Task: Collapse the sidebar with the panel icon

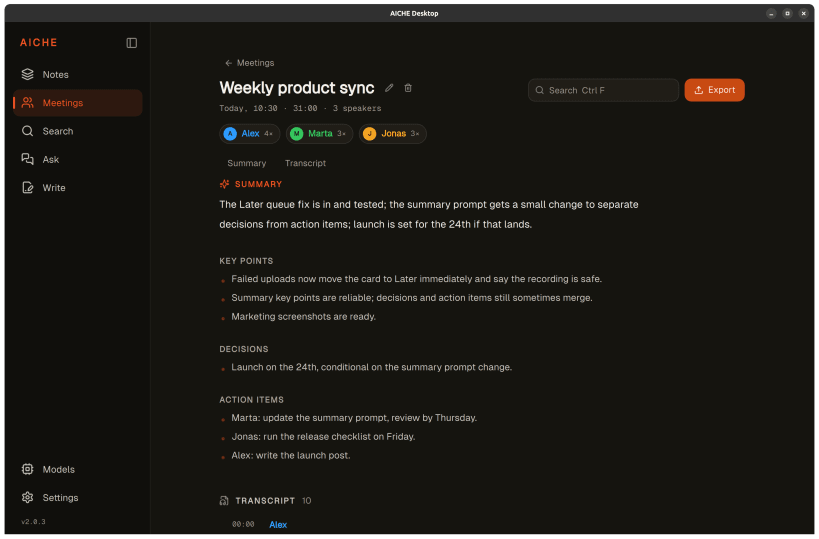Action: 132,43
